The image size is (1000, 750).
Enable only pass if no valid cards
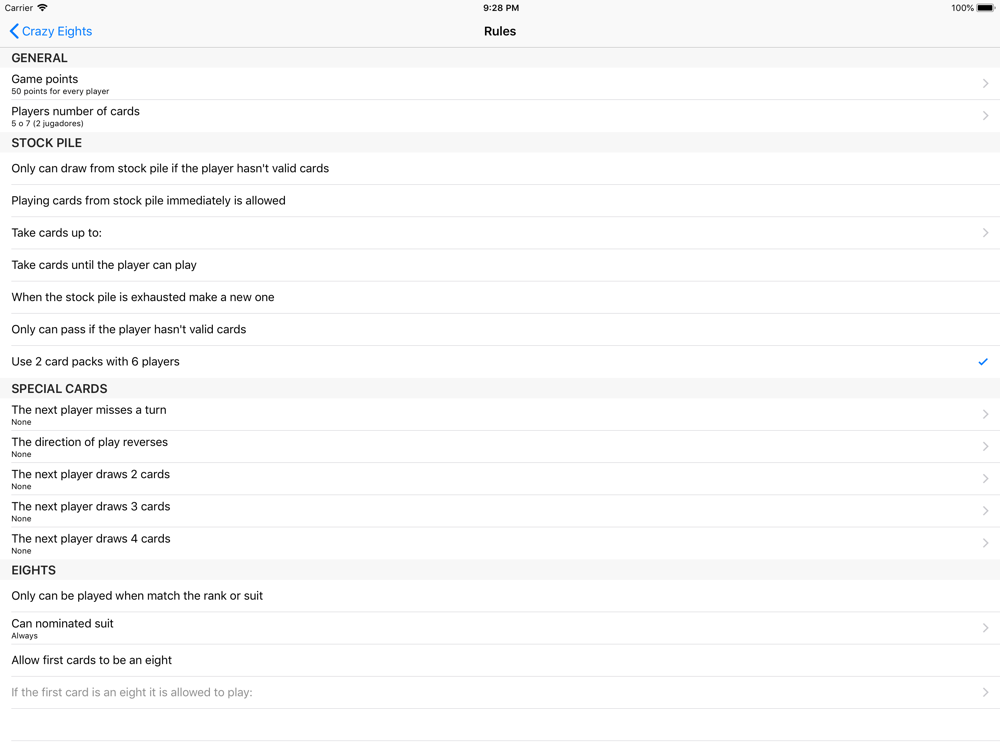tap(500, 330)
